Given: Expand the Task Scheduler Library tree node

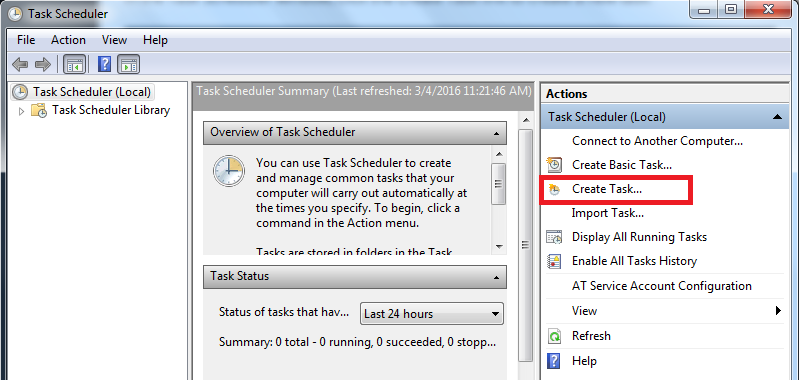Looking at the screenshot, I should click(21, 111).
